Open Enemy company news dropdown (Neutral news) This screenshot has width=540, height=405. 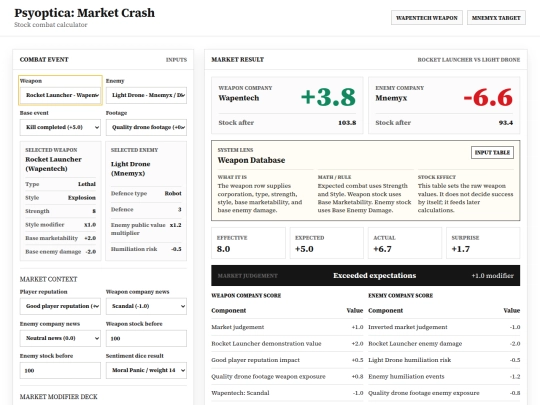point(60,338)
